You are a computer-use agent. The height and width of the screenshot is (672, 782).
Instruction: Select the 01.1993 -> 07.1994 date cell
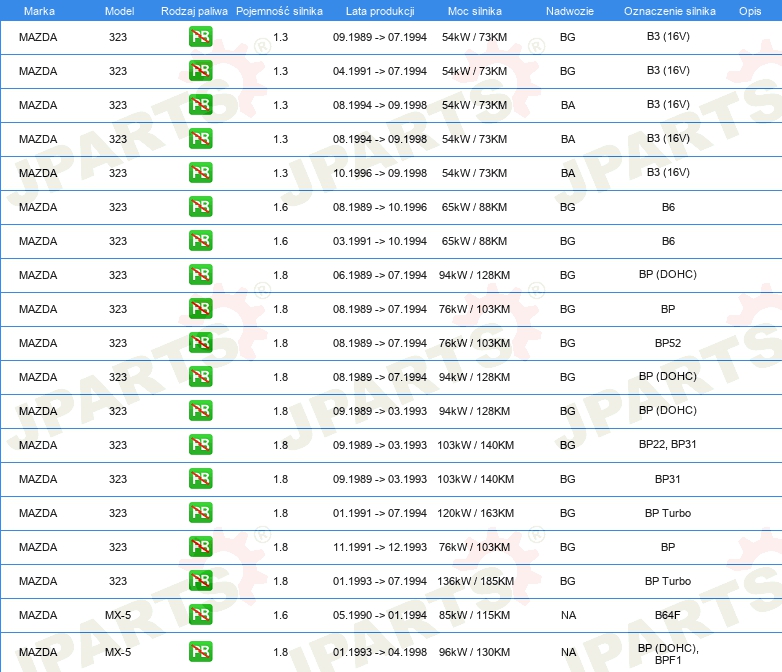[x=380, y=581]
